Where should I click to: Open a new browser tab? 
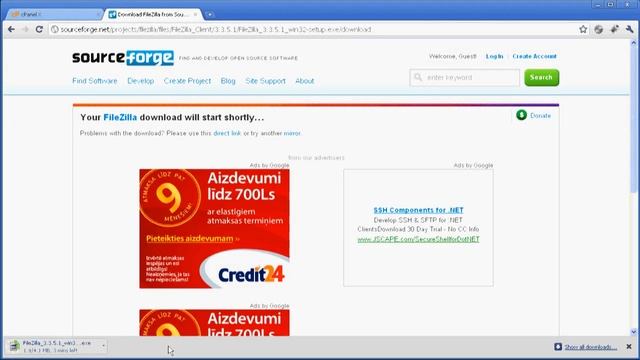pos(209,15)
